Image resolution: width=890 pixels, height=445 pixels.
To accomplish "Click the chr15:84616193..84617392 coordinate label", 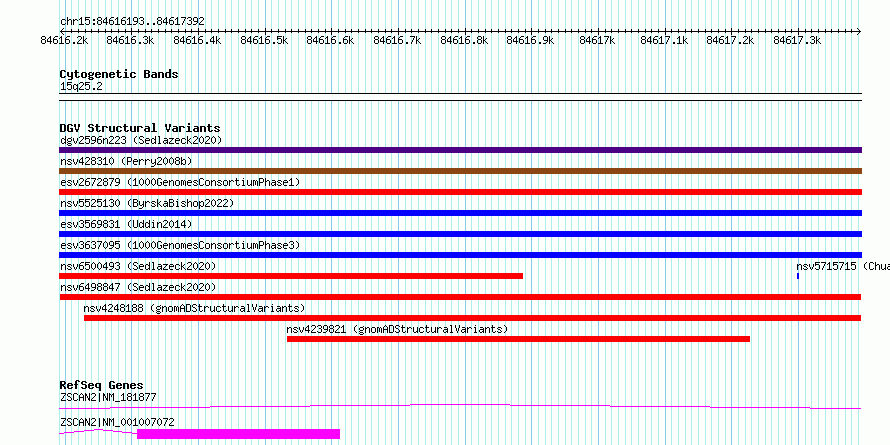I will point(132,22).
